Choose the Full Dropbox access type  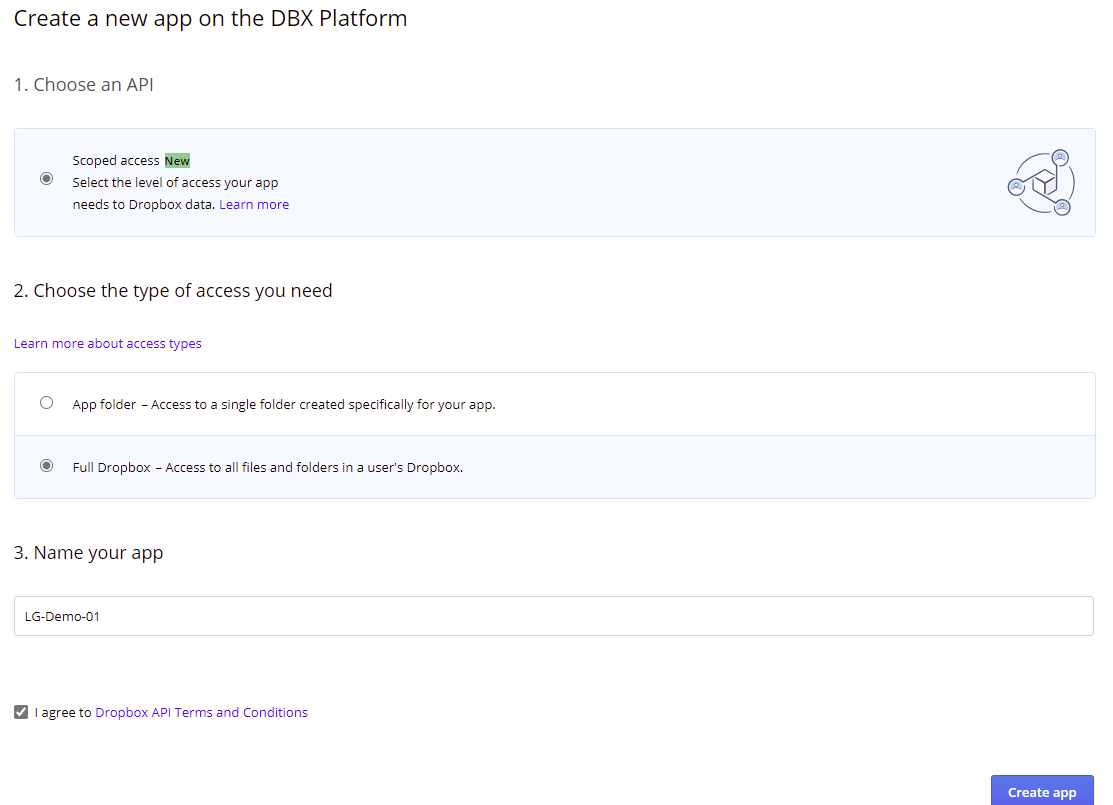[x=46, y=466]
